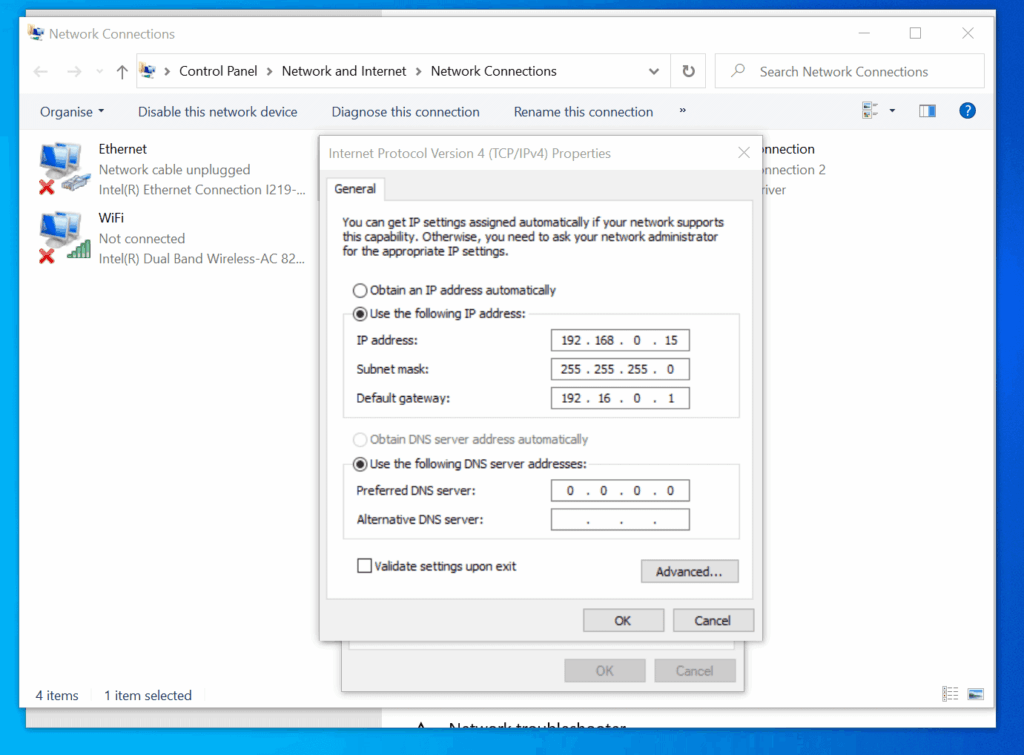The height and width of the screenshot is (755, 1024).
Task: Switch to the General tab
Action: pyautogui.click(x=355, y=189)
